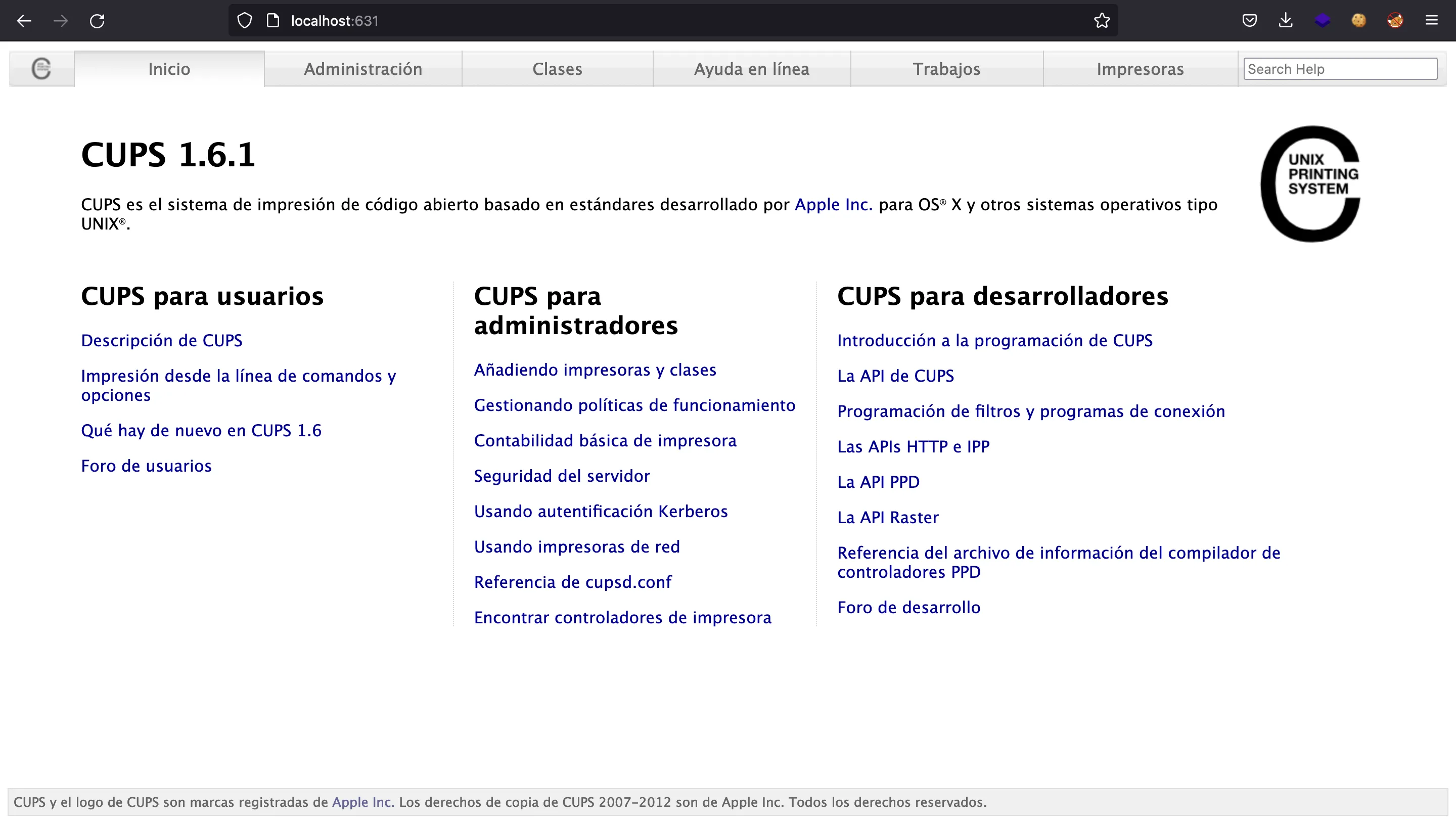Image resolution: width=1456 pixels, height=824 pixels.
Task: Open Seguridad del servidor link
Action: pos(562,476)
